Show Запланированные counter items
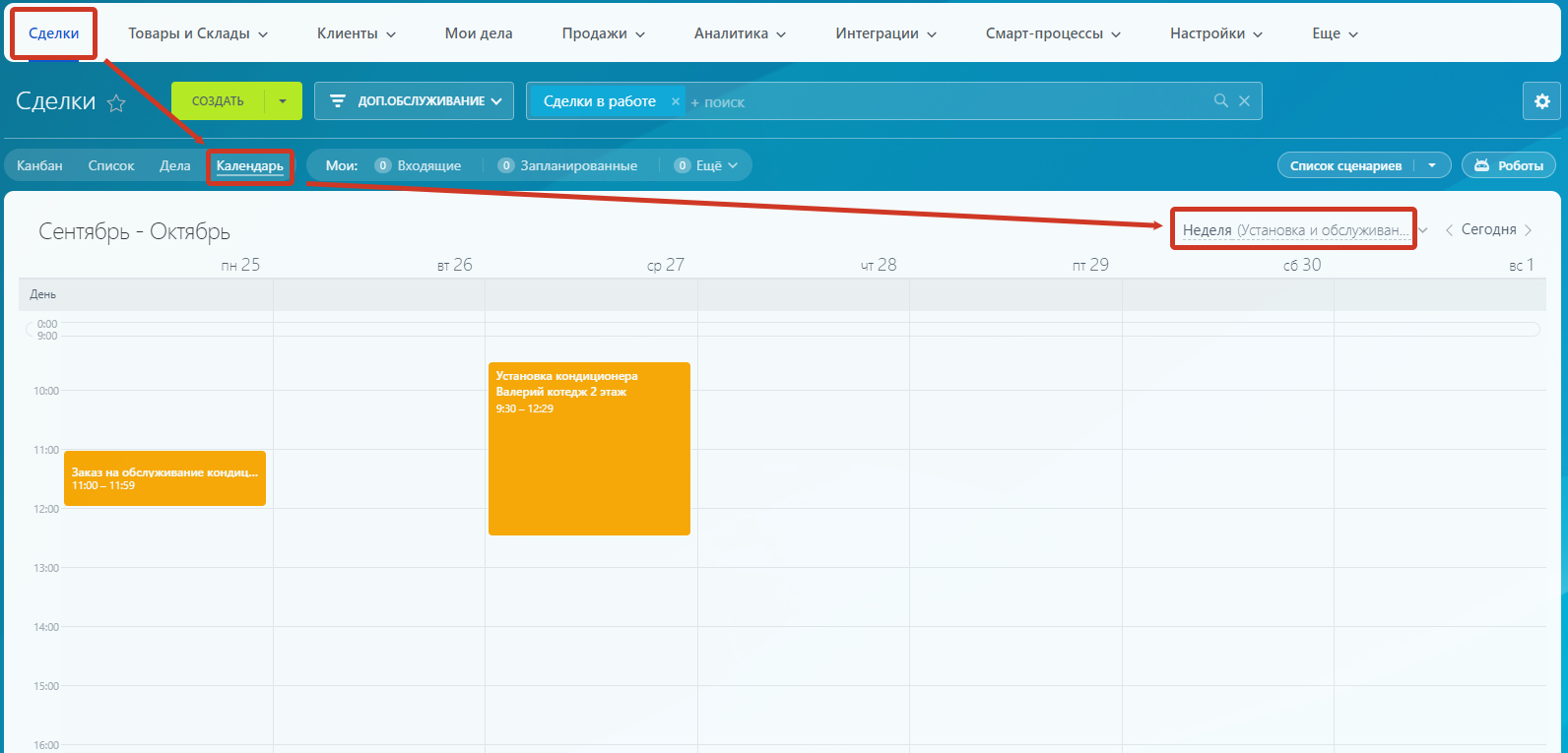 pyautogui.click(x=568, y=165)
